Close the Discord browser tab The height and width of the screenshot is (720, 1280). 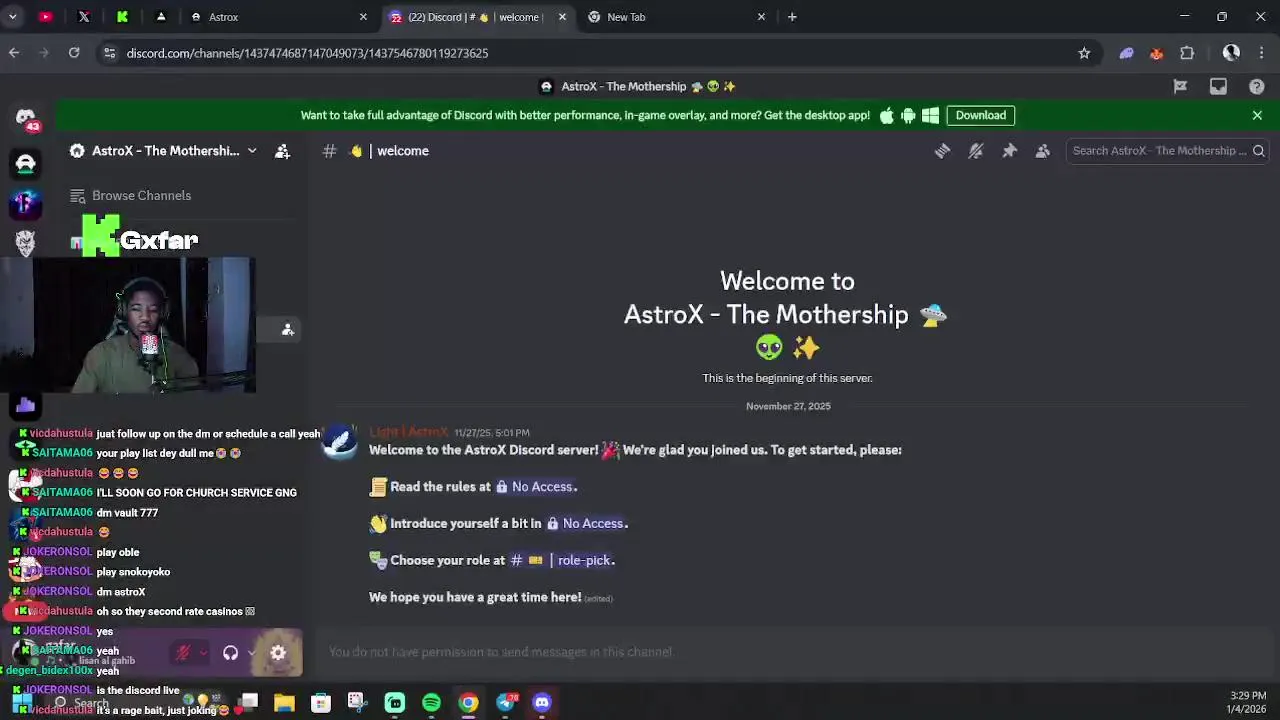(x=562, y=17)
